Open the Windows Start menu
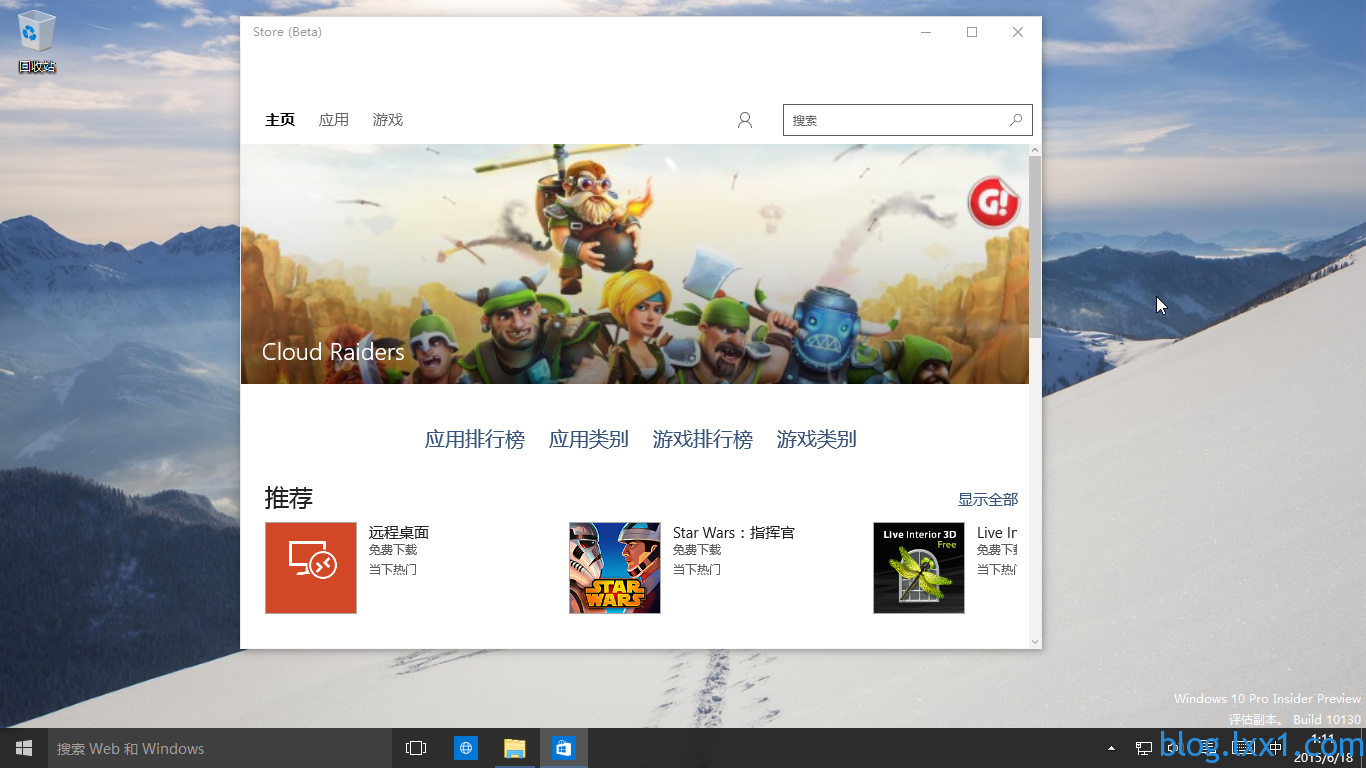1366x768 pixels. click(x=24, y=748)
